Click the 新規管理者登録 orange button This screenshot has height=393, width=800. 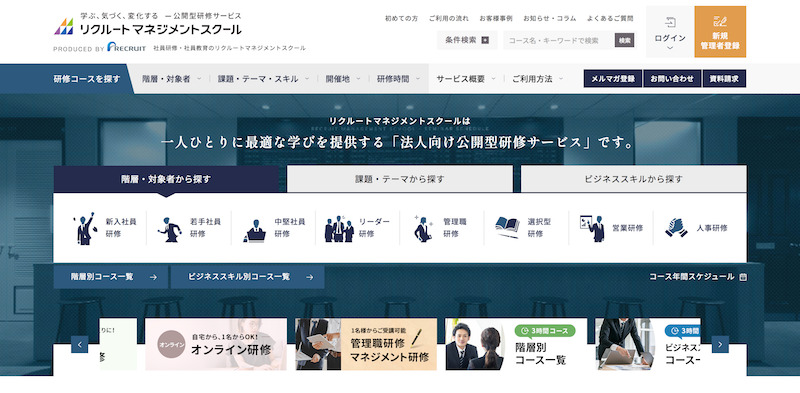[x=720, y=32]
